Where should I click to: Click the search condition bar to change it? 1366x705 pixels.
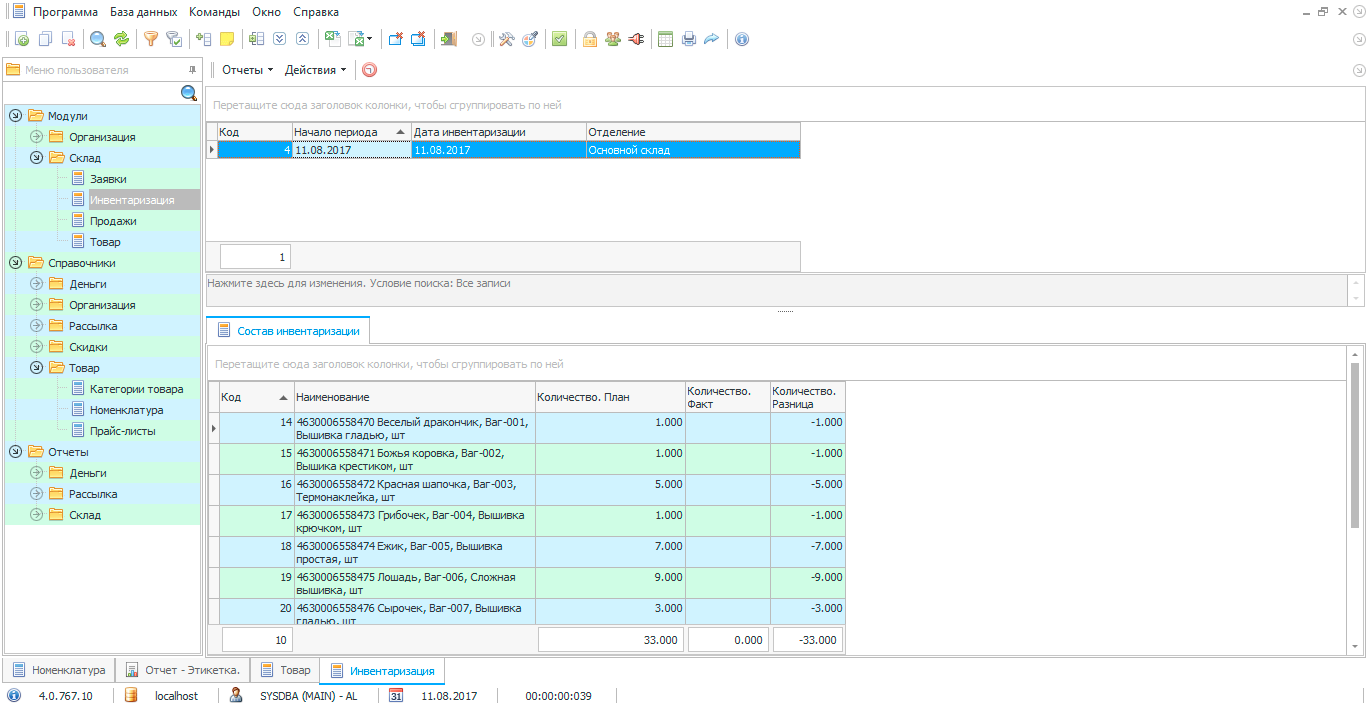tap(777, 291)
